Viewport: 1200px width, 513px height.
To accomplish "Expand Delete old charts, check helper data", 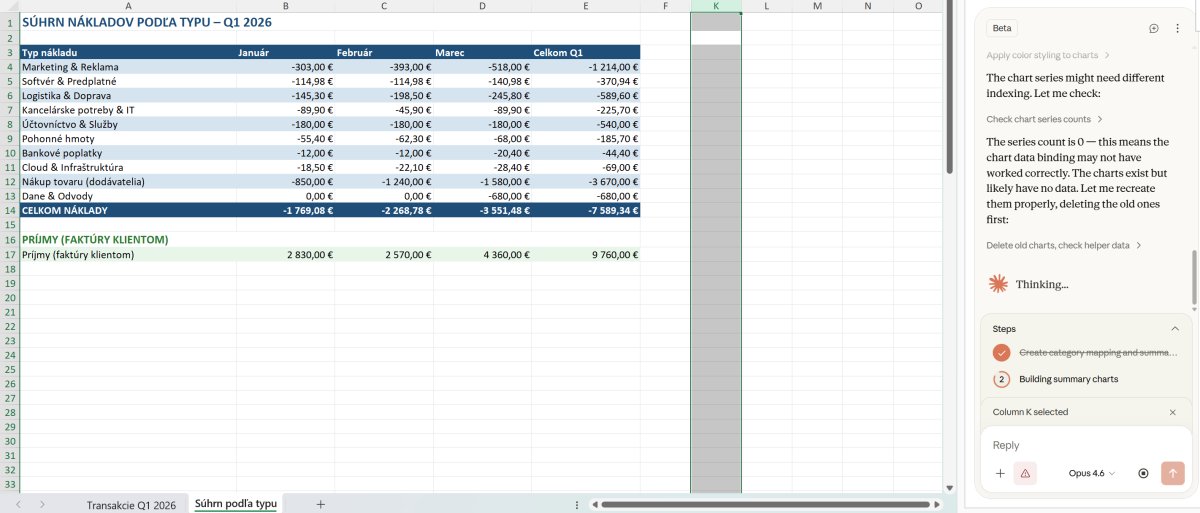I will point(1064,245).
